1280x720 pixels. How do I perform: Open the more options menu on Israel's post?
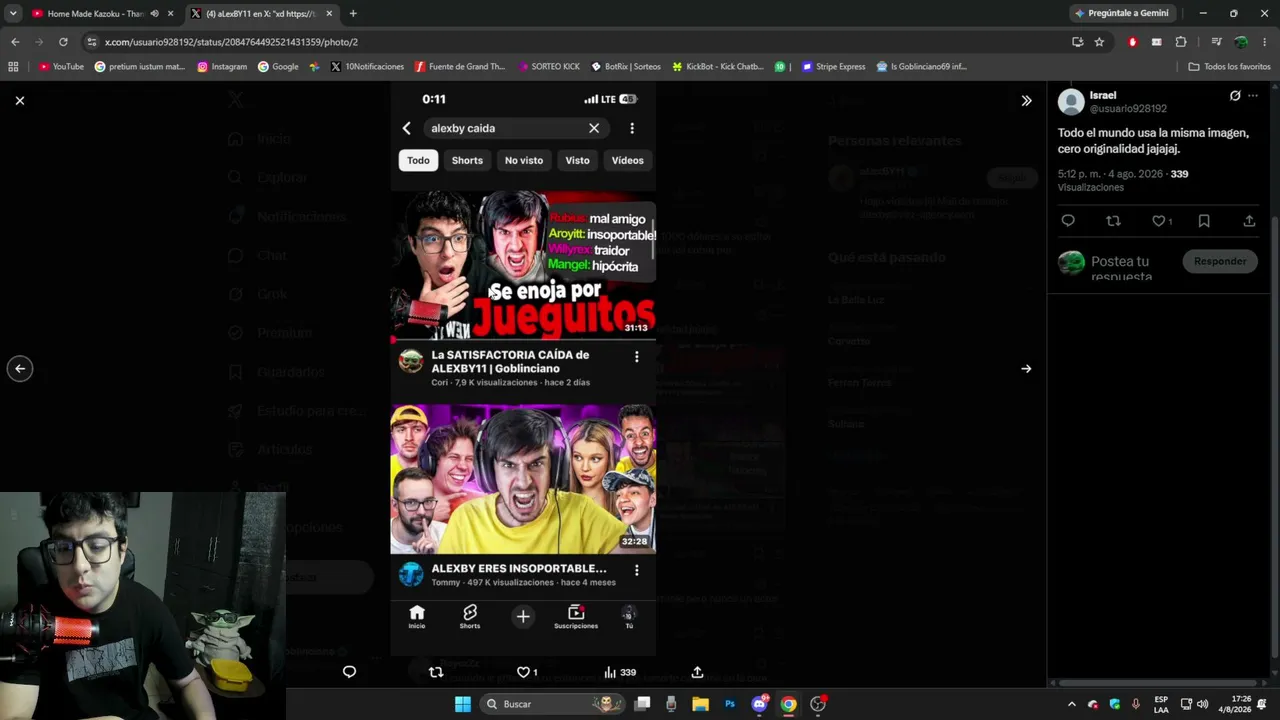coord(1253,96)
